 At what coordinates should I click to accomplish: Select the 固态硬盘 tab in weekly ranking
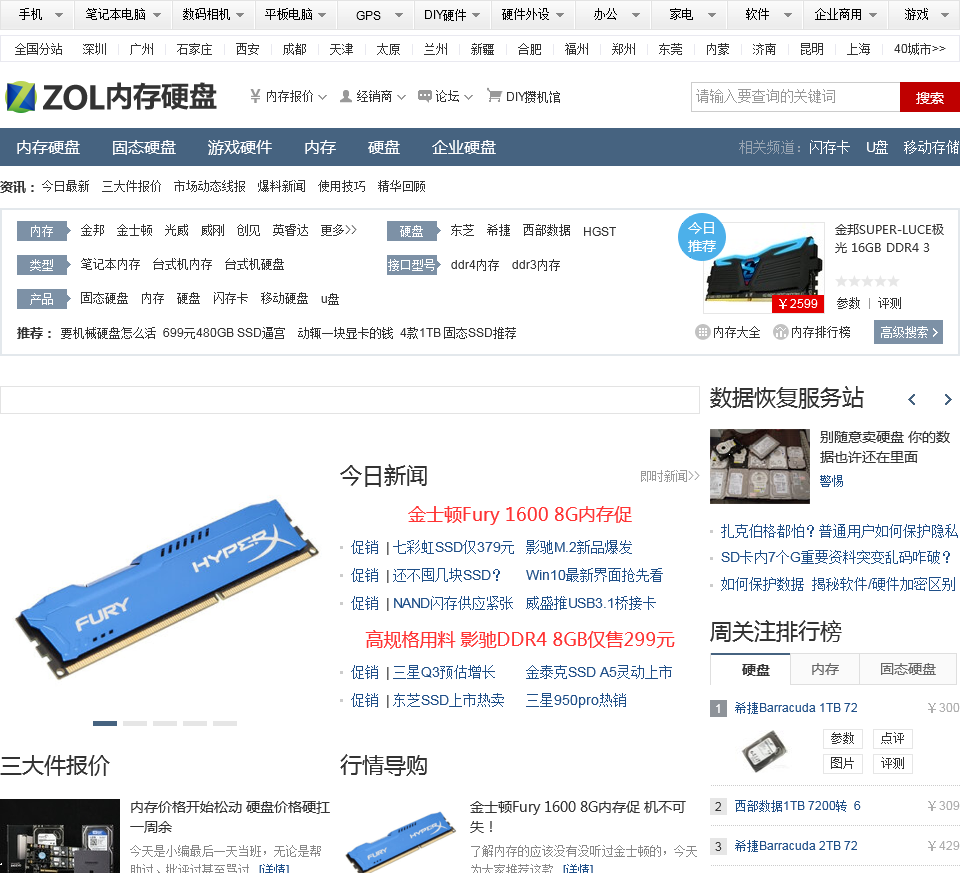907,669
